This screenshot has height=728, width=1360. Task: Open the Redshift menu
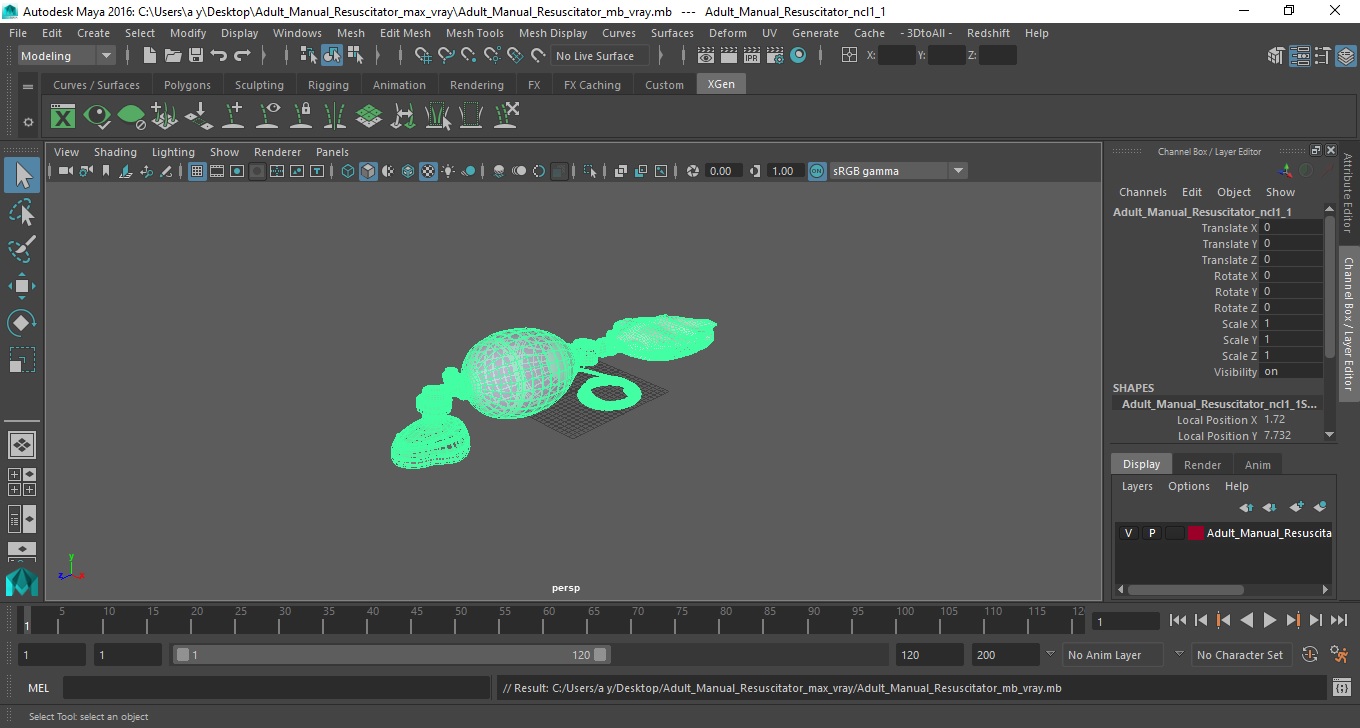click(987, 33)
